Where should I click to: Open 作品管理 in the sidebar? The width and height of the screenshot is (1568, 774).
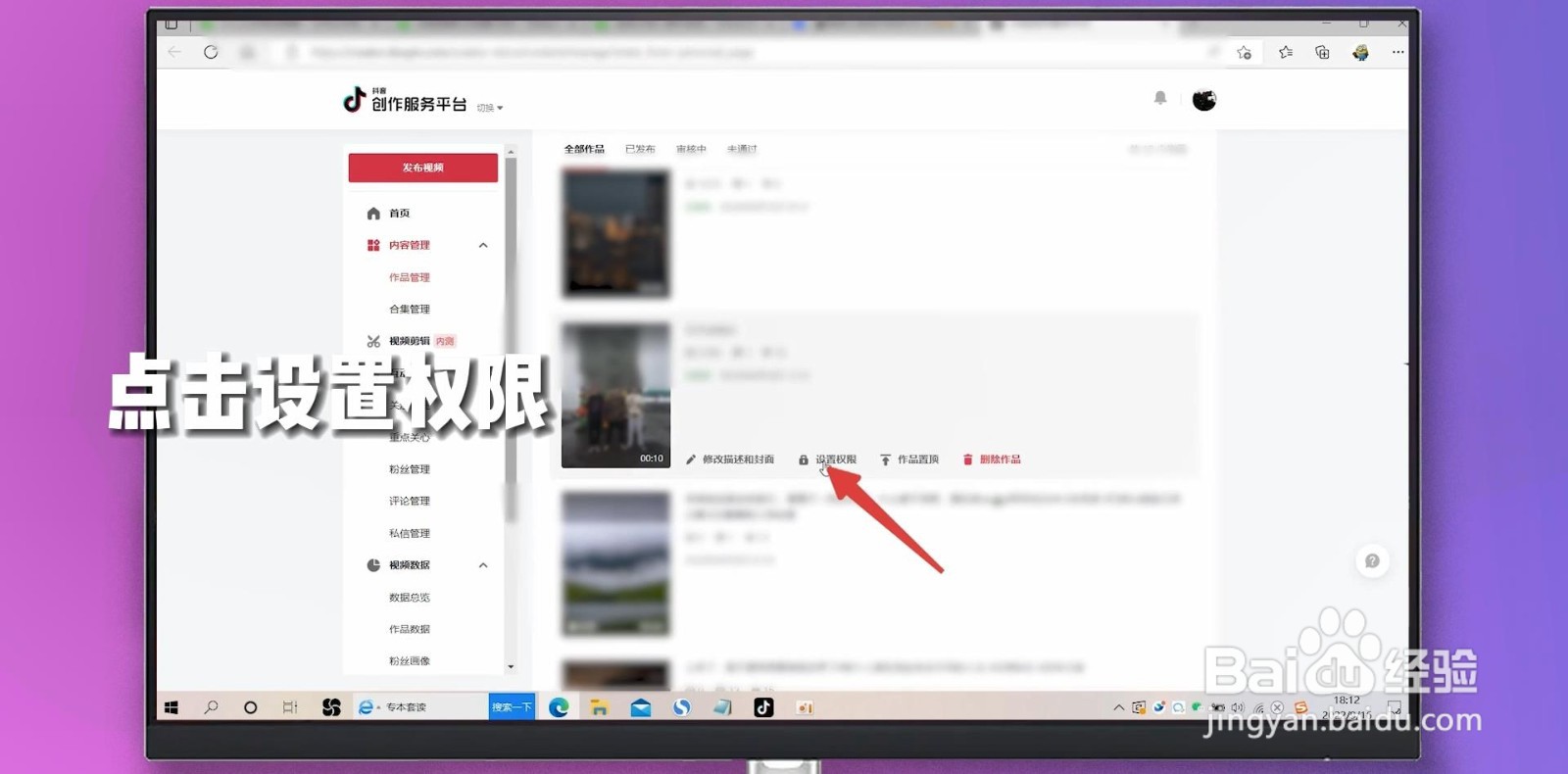410,277
